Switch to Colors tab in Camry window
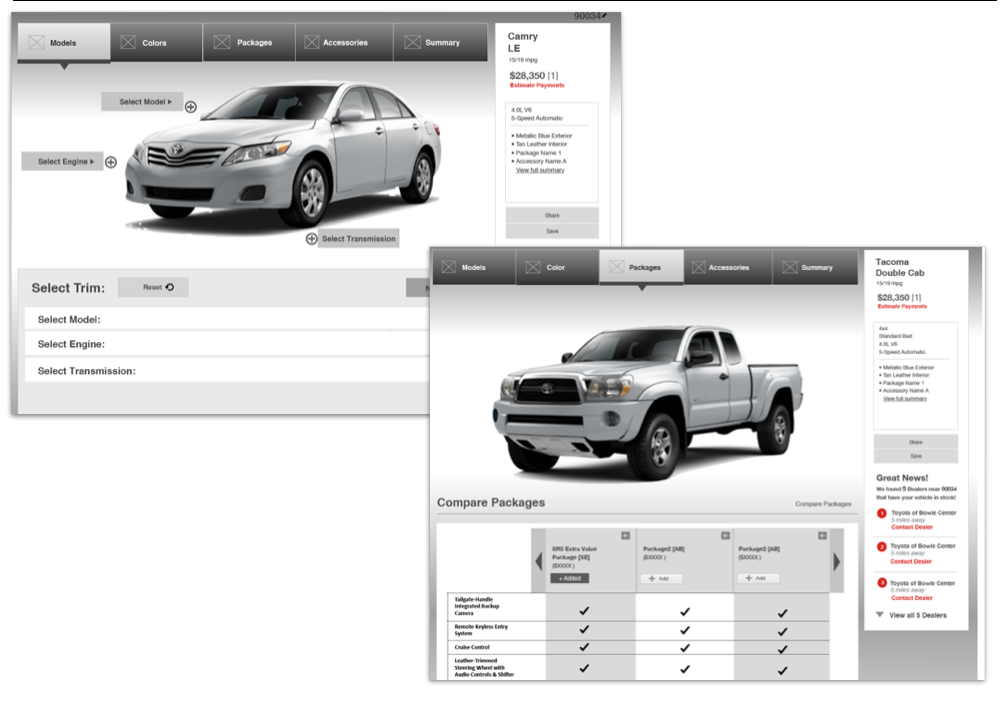1004x702 pixels. [x=156, y=43]
